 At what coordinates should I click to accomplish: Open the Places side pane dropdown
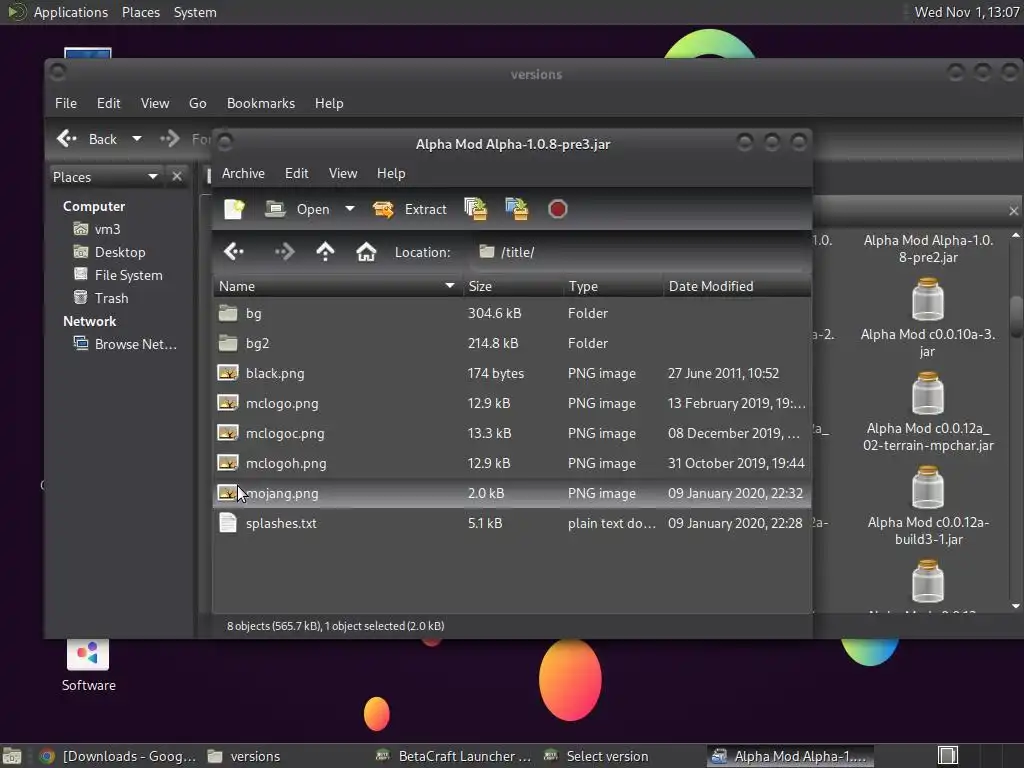point(106,177)
